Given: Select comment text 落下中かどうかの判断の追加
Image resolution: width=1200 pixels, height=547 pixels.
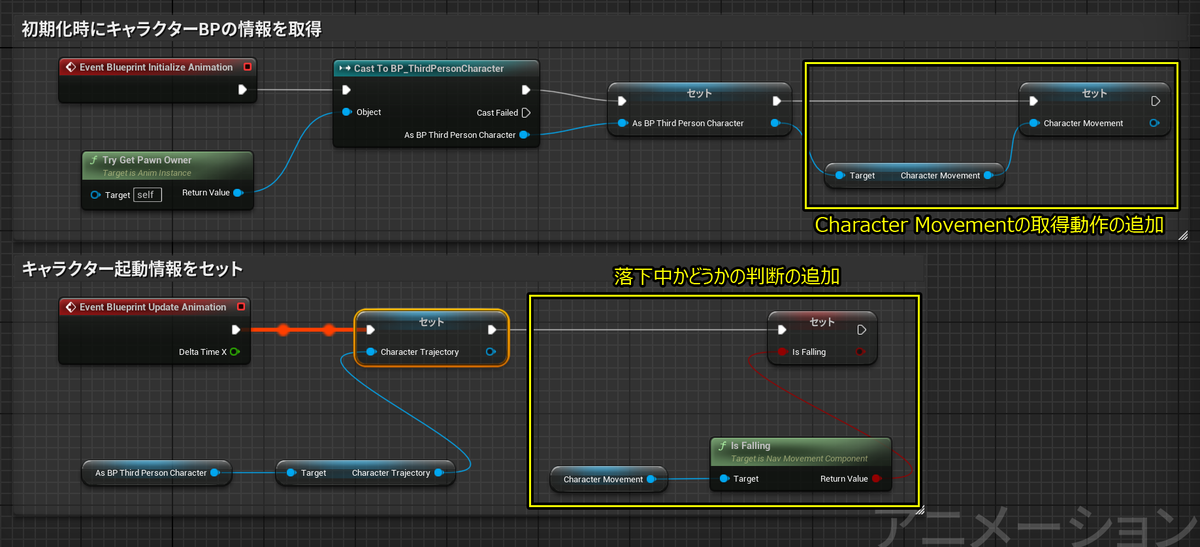Looking at the screenshot, I should [x=726, y=277].
